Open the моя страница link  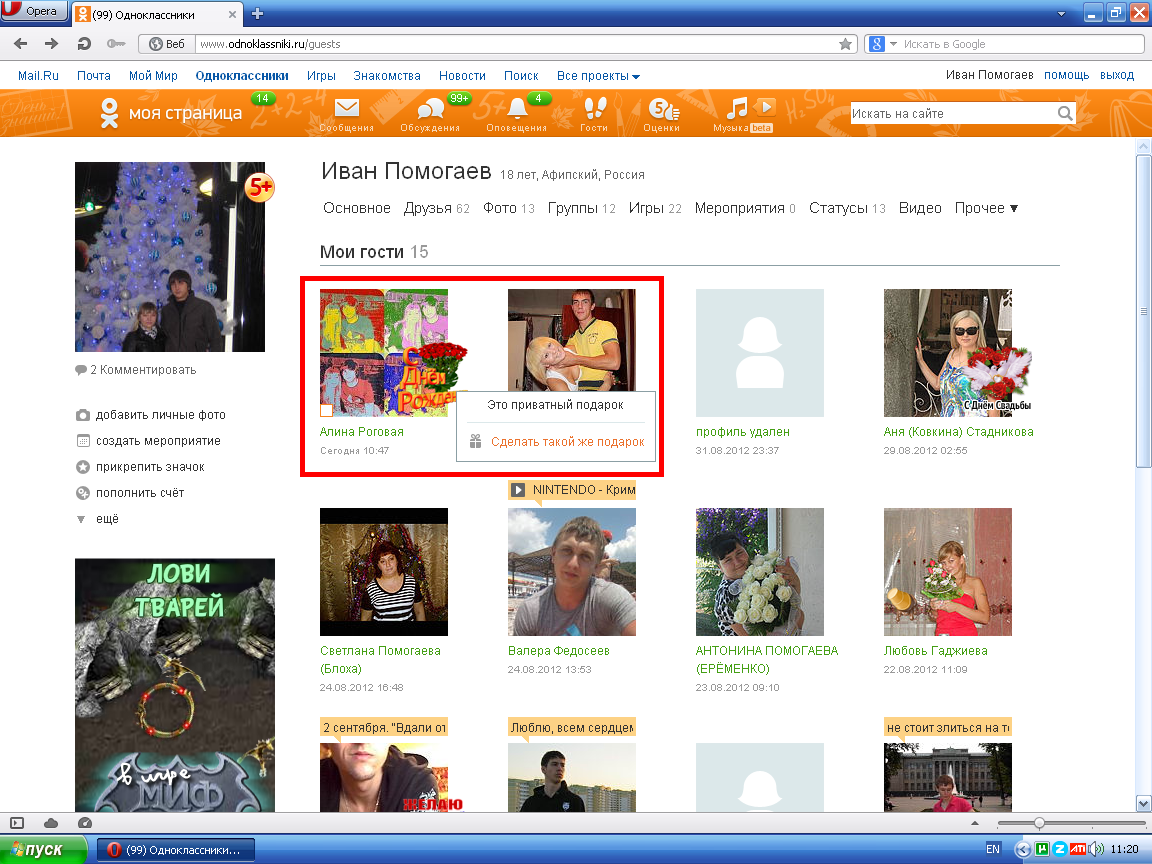click(x=185, y=113)
